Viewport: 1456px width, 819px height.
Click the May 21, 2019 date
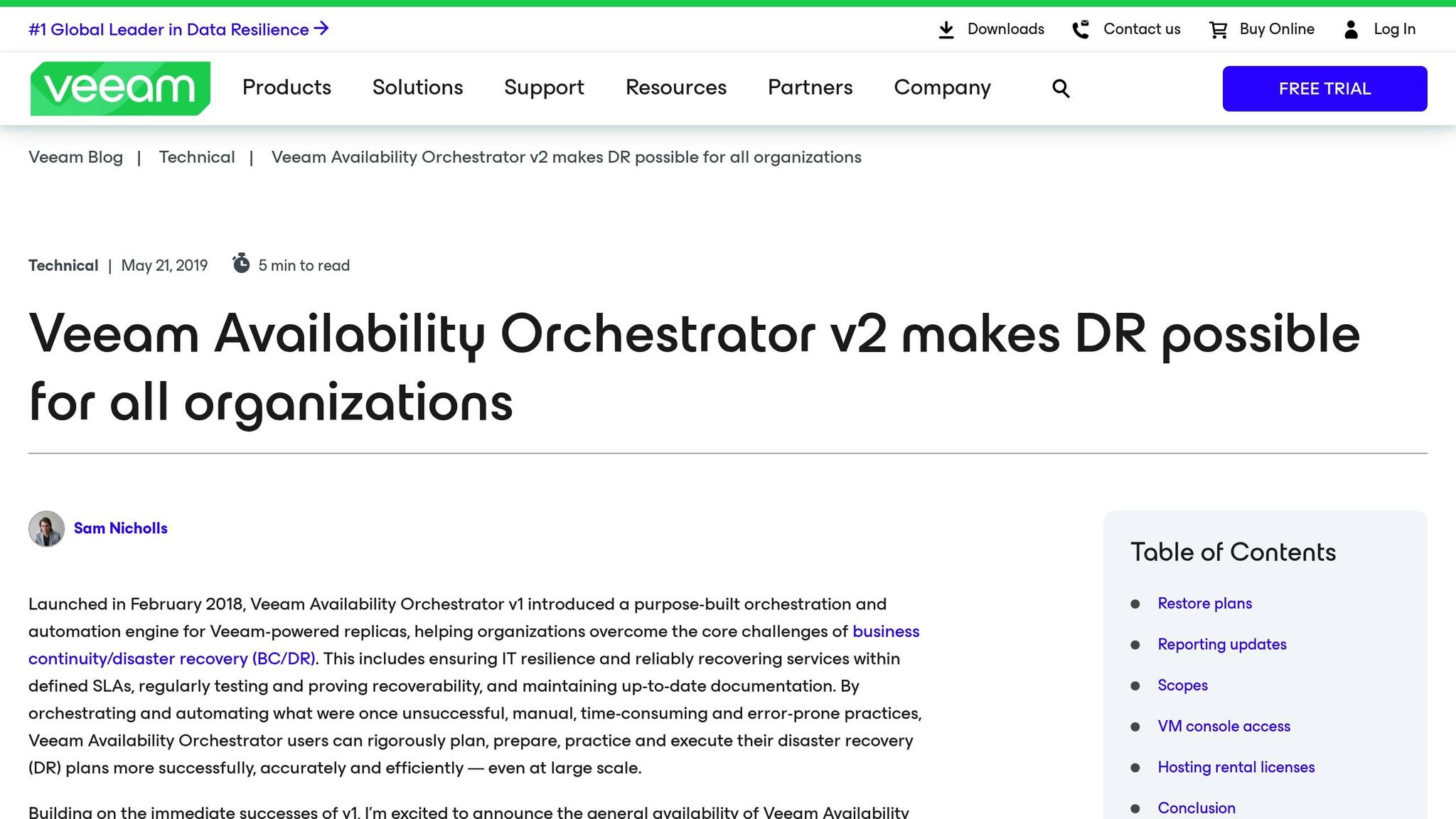[164, 266]
